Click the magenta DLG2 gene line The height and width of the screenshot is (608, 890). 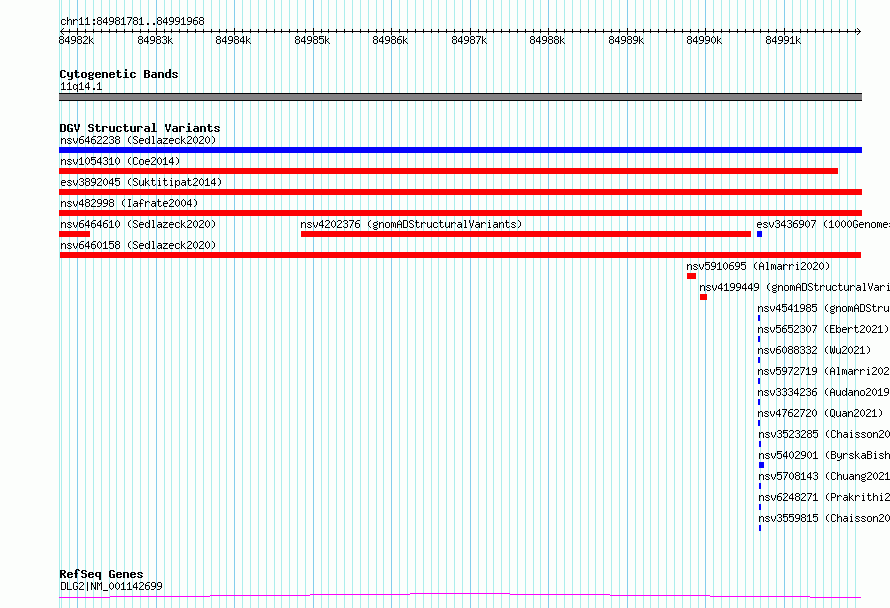[460, 596]
